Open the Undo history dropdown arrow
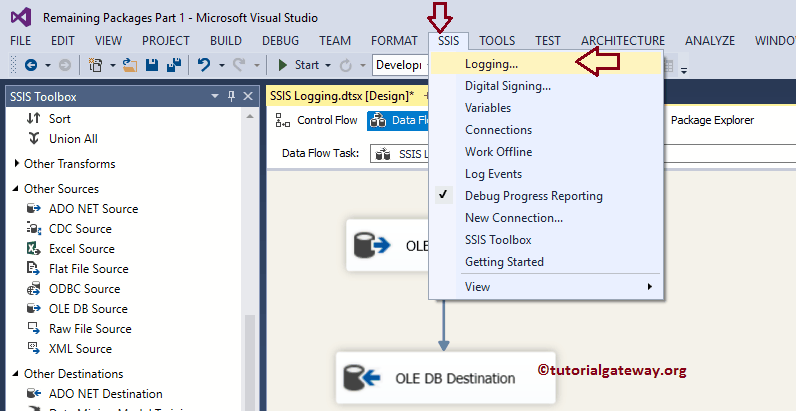Image resolution: width=796 pixels, height=411 pixels. click(x=222, y=65)
